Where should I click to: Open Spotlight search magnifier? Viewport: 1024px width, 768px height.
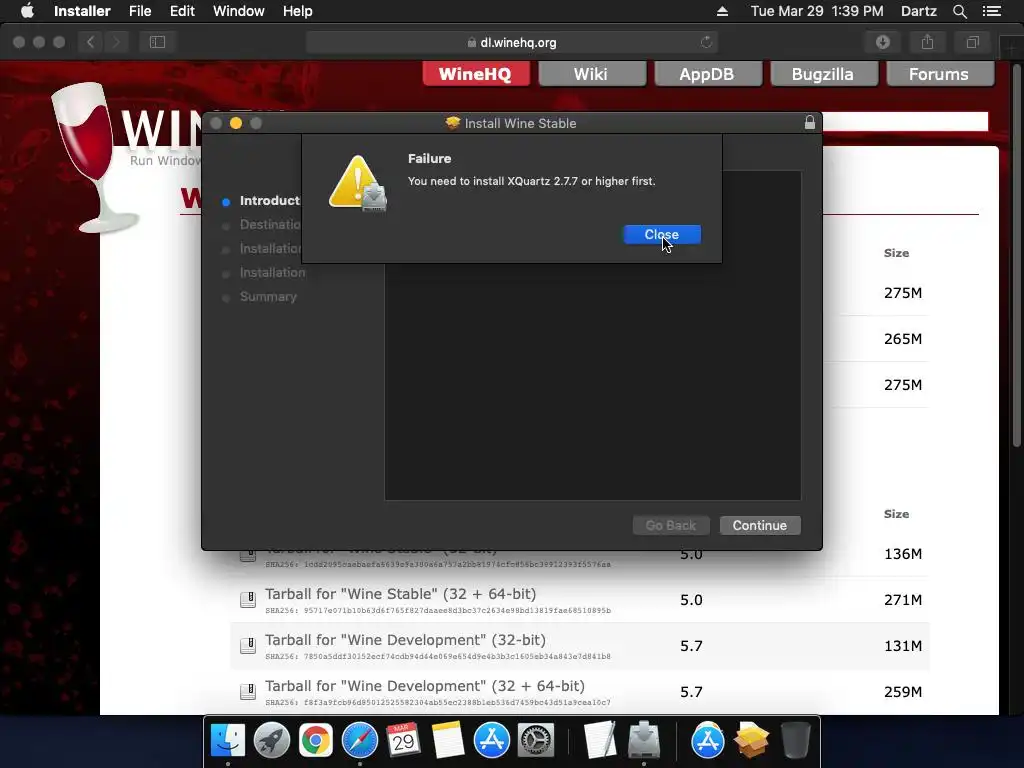click(x=959, y=11)
